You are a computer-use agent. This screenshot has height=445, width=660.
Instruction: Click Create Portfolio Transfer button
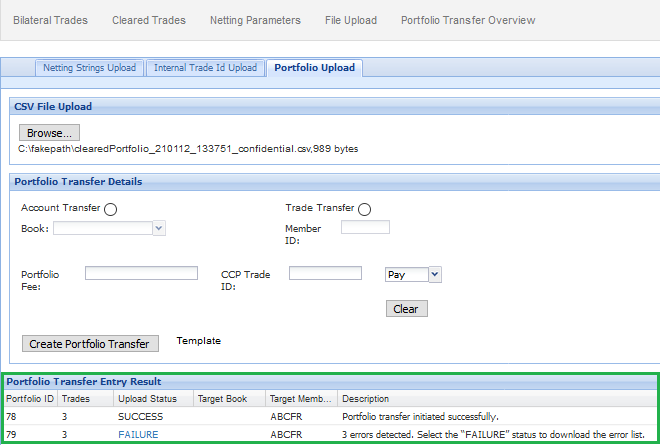point(90,344)
